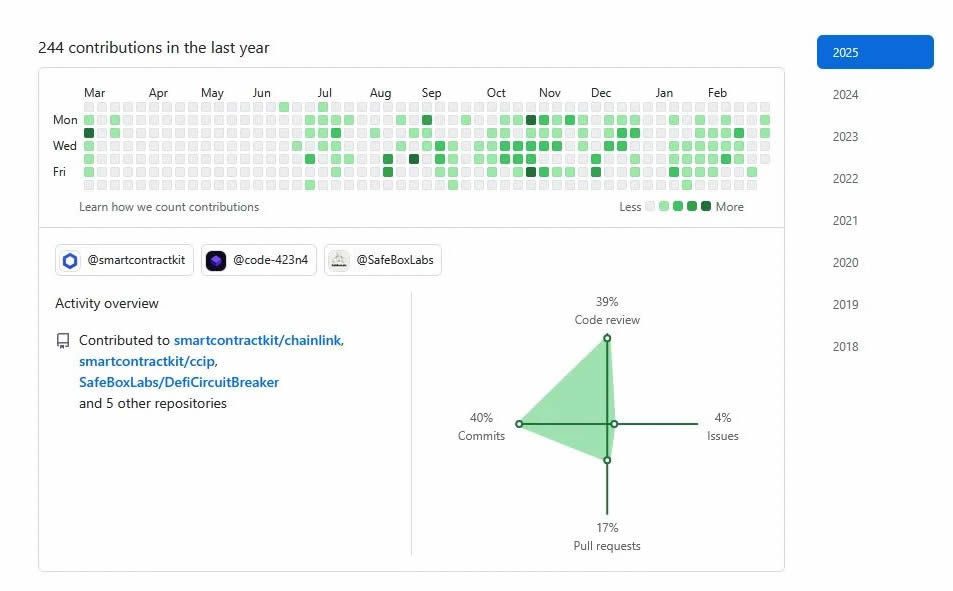Click the code-423n4 organization avatar icon
This screenshot has width=953, height=591.
tap(216, 261)
